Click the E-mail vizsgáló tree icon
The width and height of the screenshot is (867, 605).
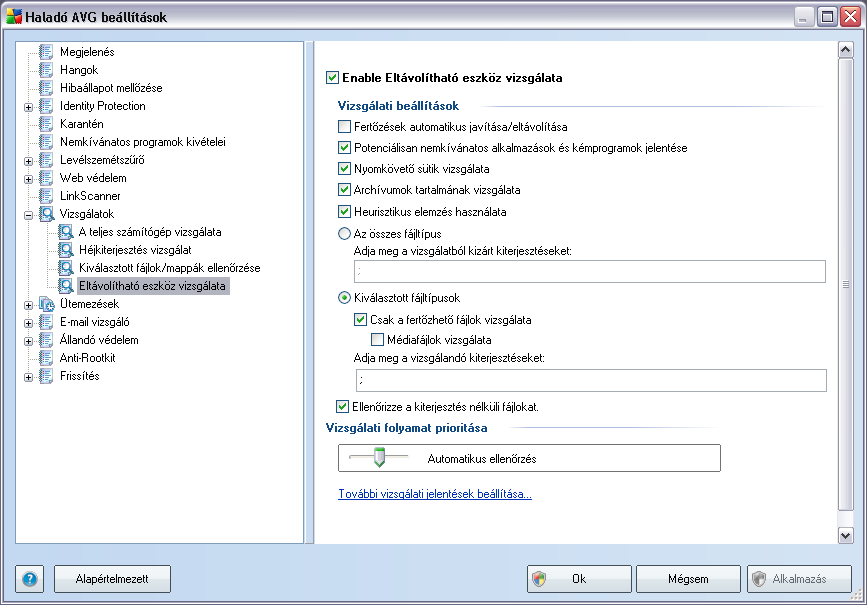[x=46, y=322]
